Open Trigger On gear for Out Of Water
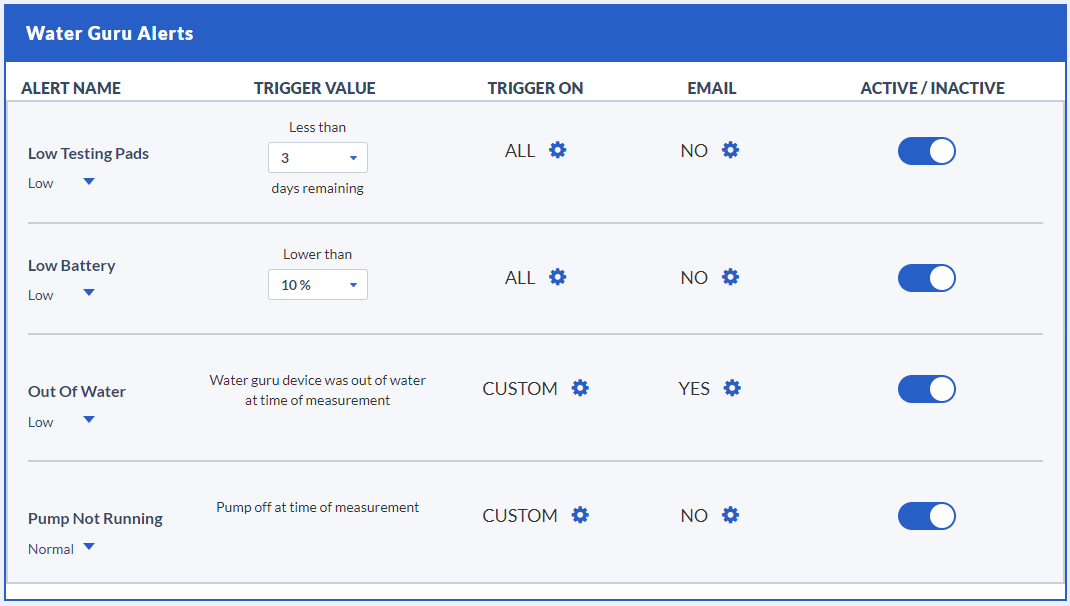The image size is (1070, 606). click(580, 388)
